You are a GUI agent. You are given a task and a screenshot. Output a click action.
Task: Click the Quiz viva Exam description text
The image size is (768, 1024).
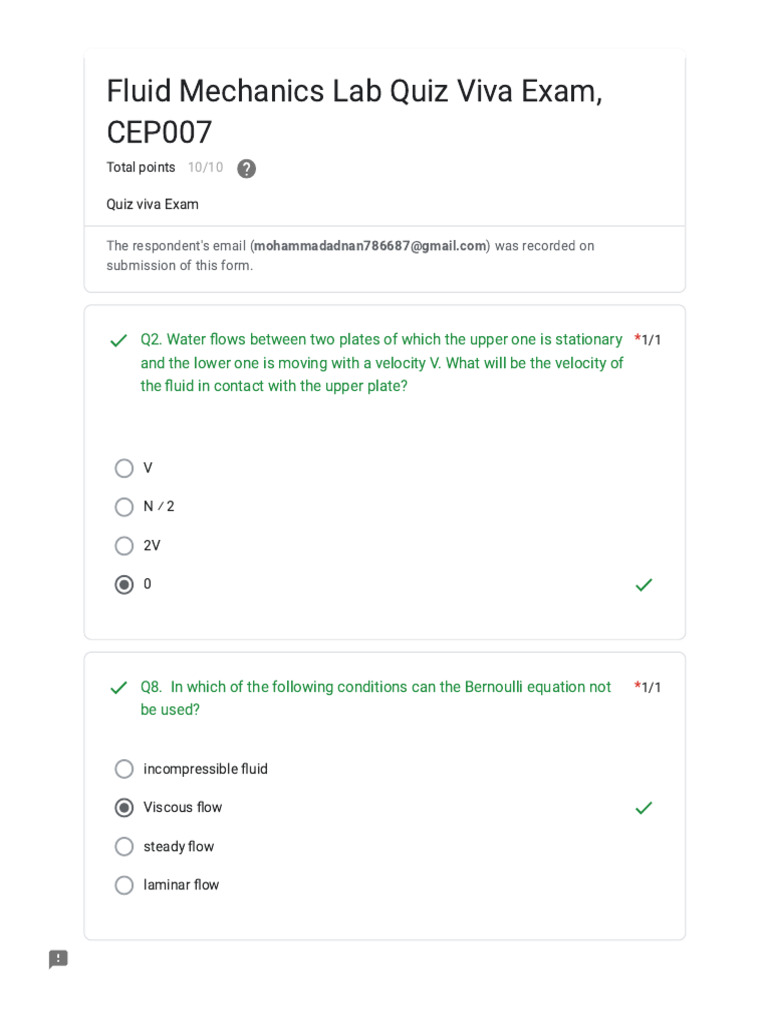click(x=152, y=204)
